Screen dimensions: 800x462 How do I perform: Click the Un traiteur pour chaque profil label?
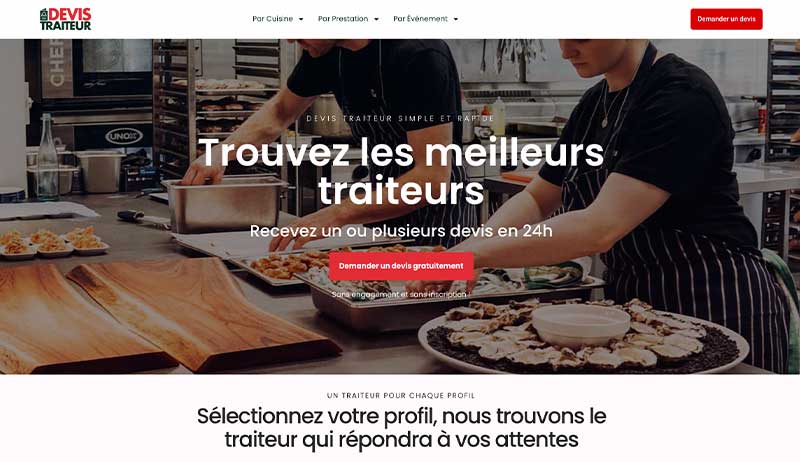click(x=401, y=395)
